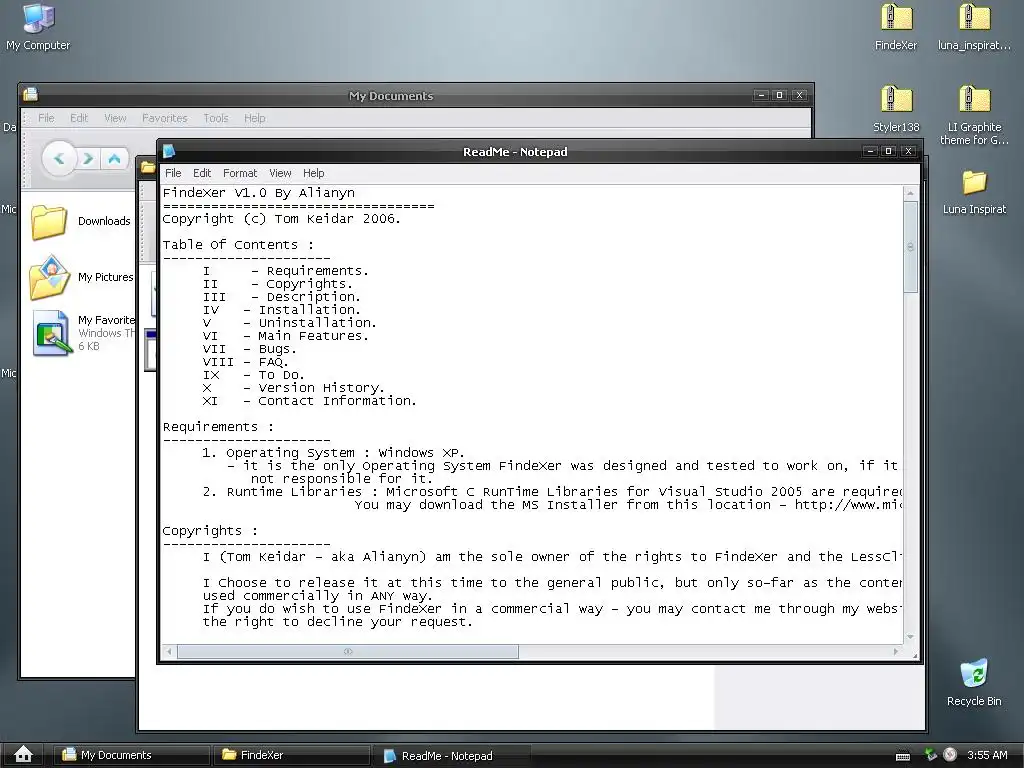Open View menu in My Documents
This screenshot has width=1024, height=768.
[115, 118]
